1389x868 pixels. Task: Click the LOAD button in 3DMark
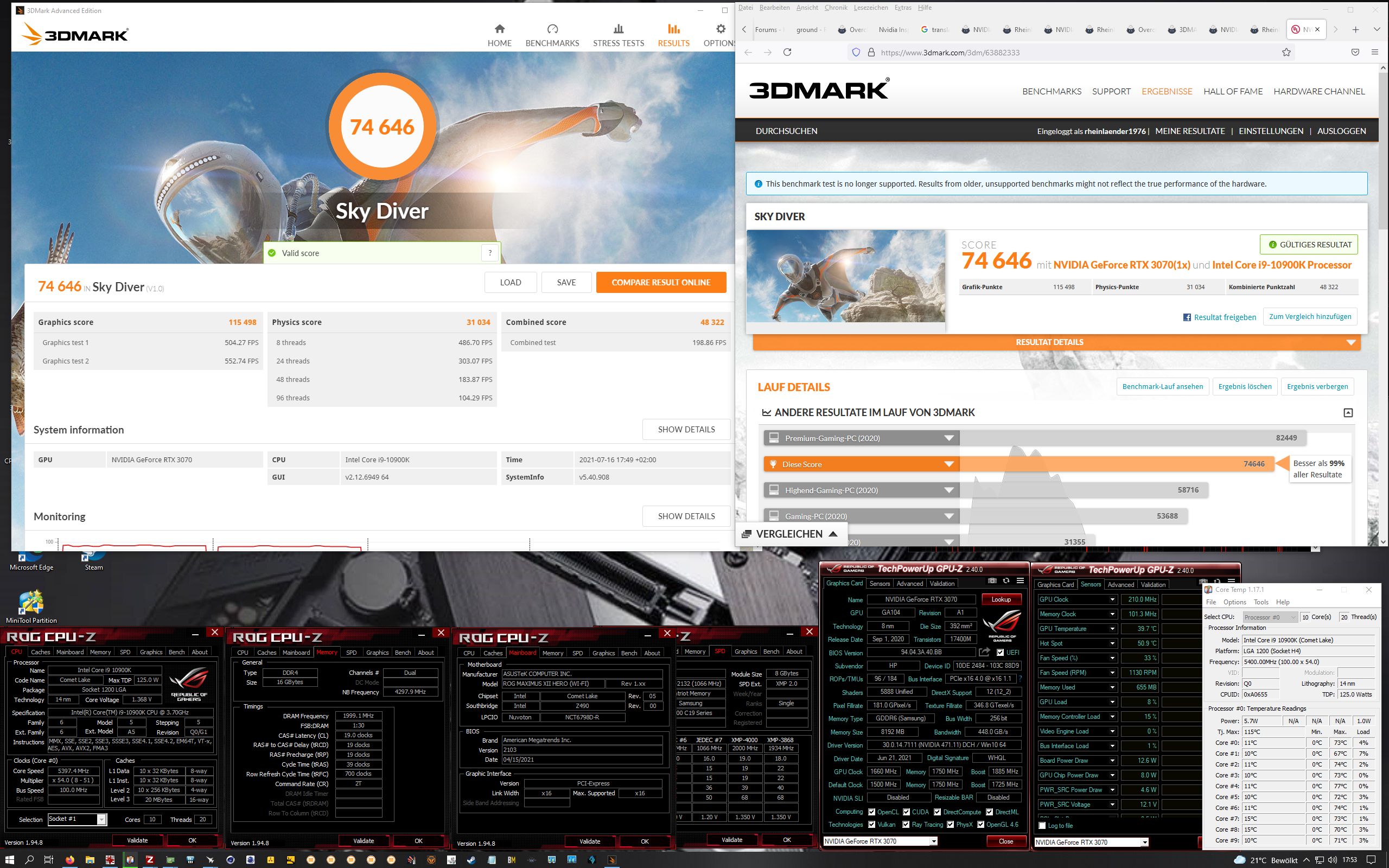pyautogui.click(x=510, y=282)
